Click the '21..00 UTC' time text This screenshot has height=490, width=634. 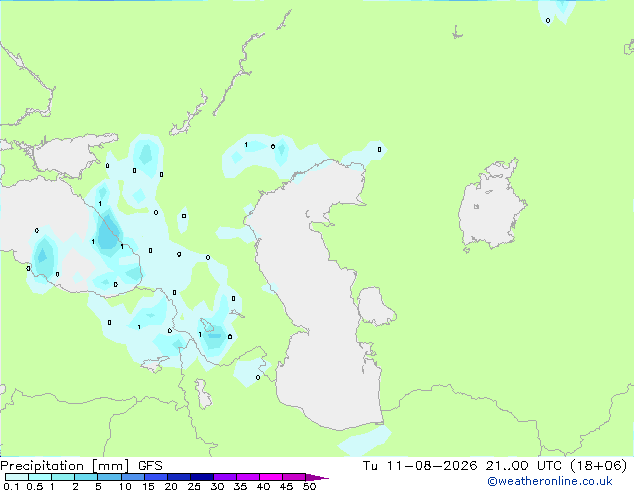coord(524,466)
